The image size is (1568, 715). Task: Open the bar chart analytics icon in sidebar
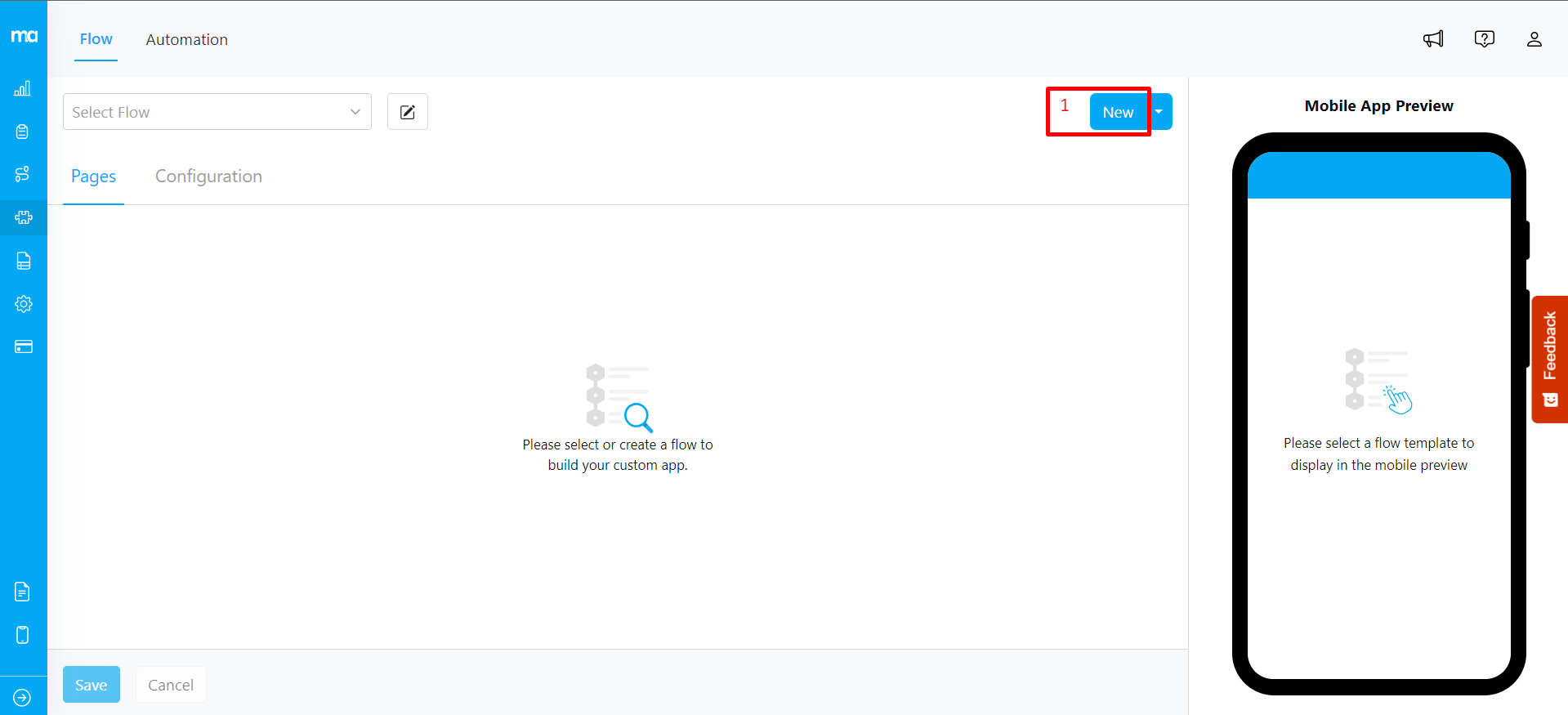click(23, 89)
